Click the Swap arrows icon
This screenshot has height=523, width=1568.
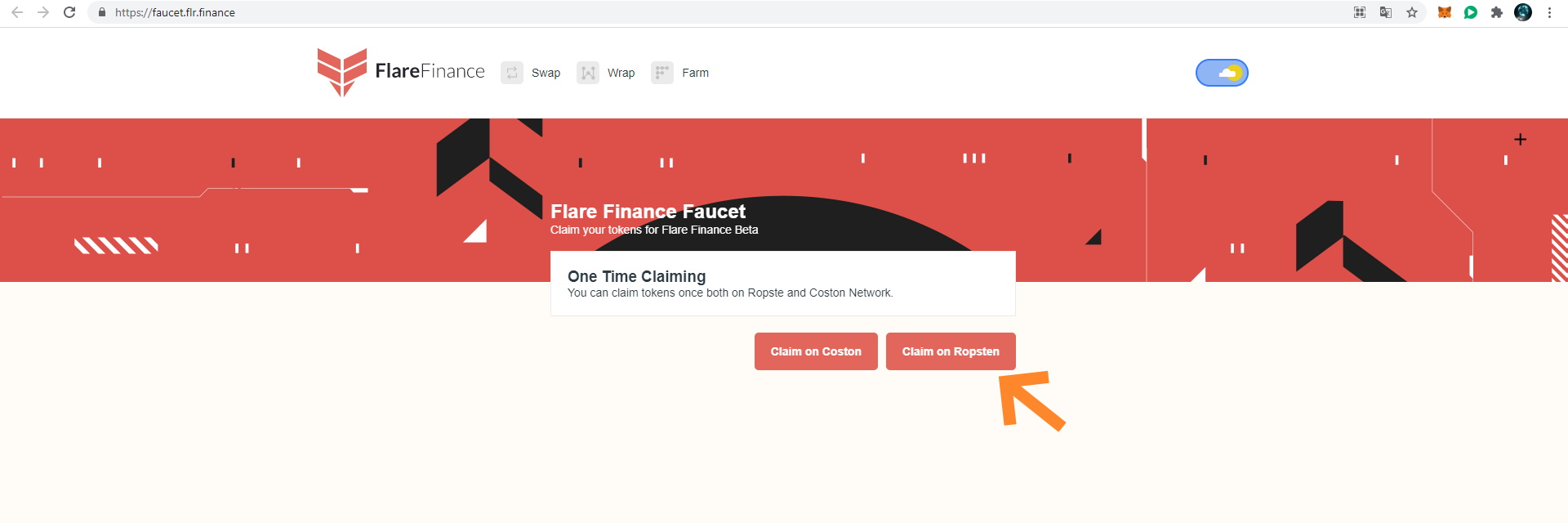click(512, 73)
